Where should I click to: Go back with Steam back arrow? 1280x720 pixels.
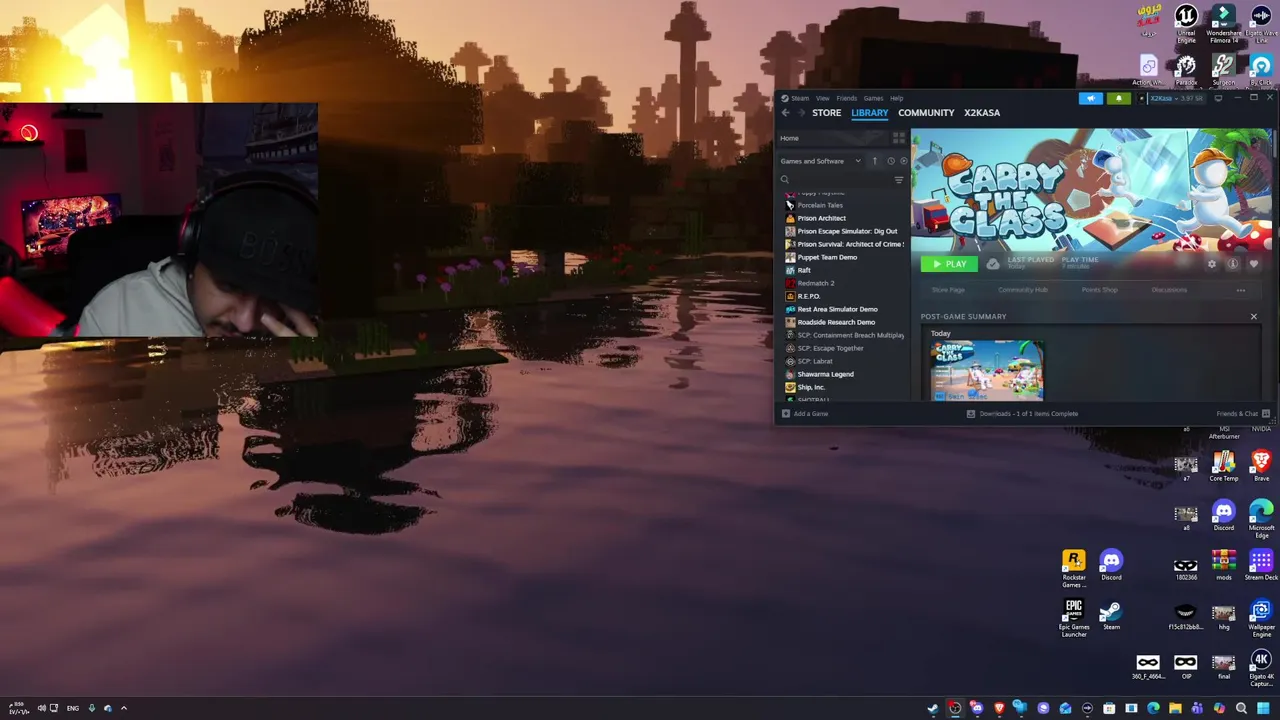point(785,113)
